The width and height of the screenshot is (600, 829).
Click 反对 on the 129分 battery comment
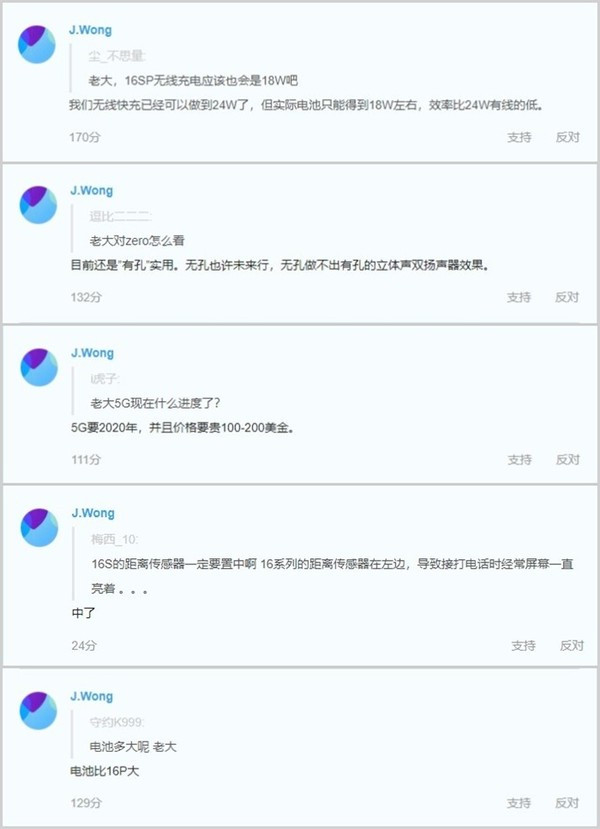[x=568, y=803]
